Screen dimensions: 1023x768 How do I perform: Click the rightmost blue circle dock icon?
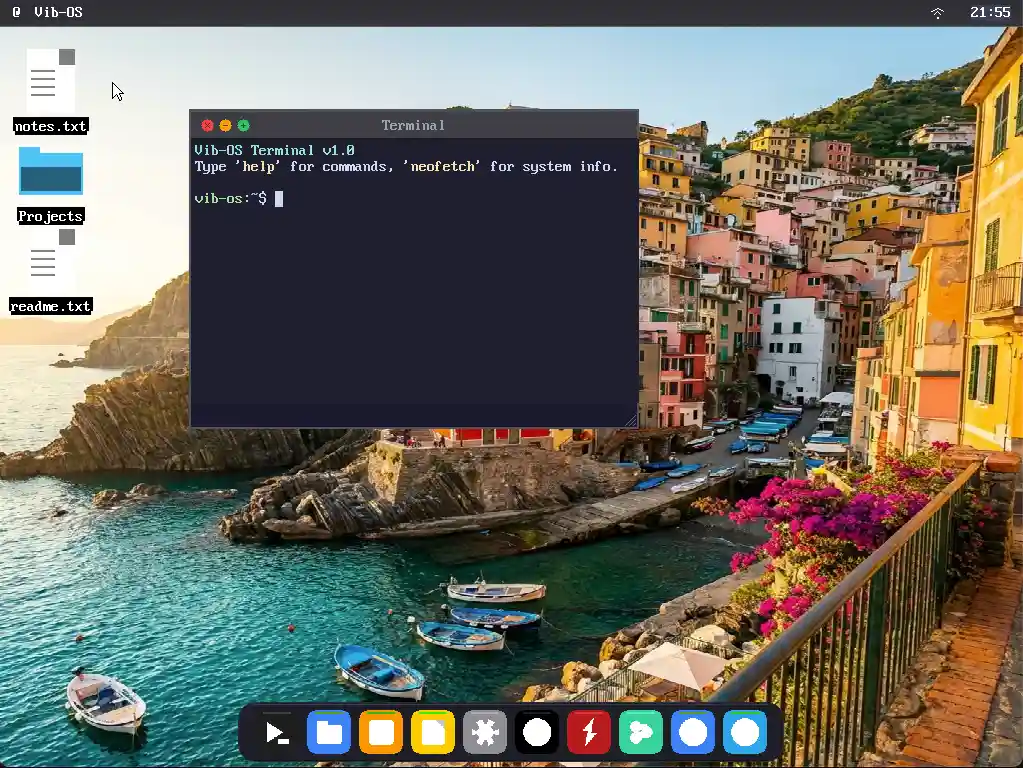coord(745,732)
